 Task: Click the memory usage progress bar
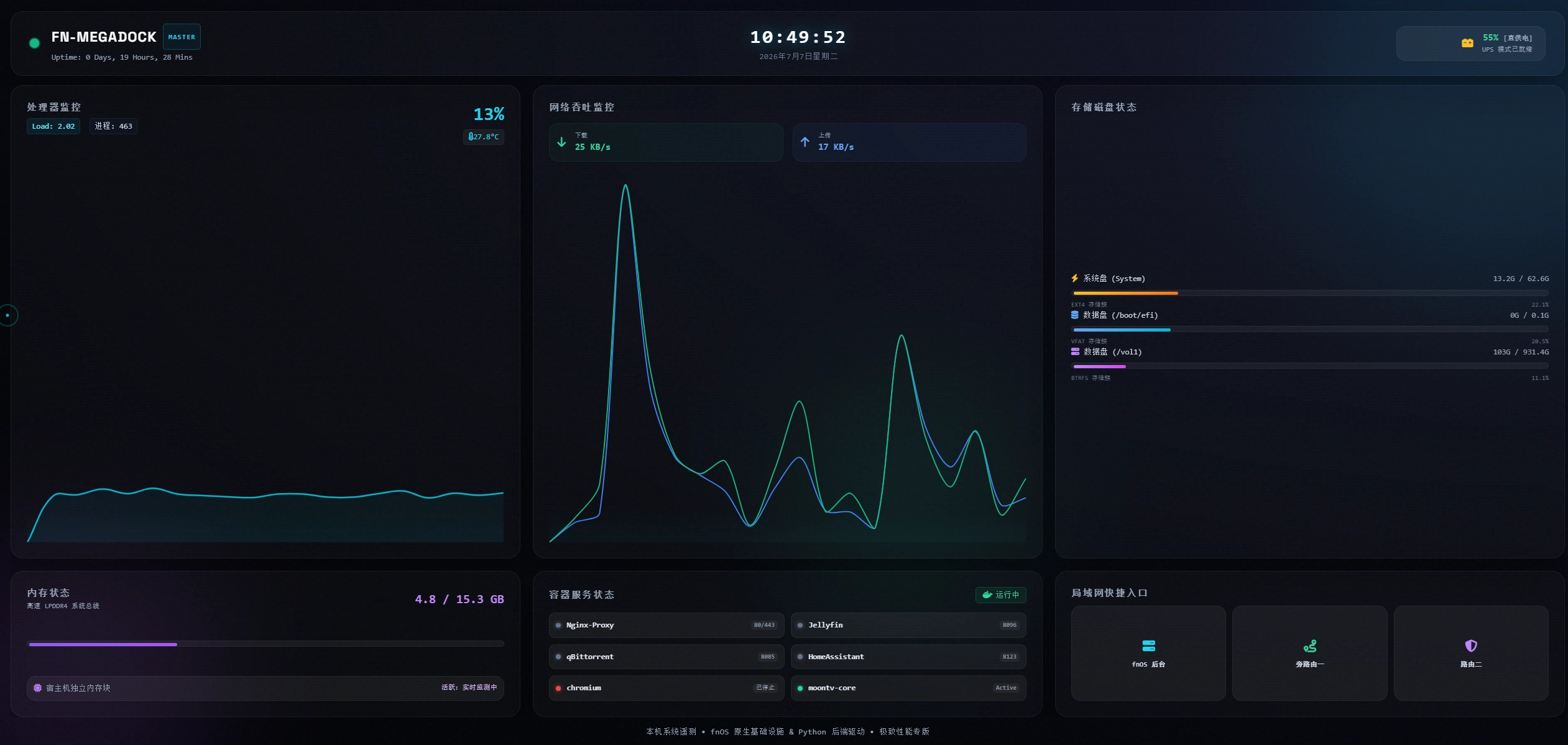point(266,644)
